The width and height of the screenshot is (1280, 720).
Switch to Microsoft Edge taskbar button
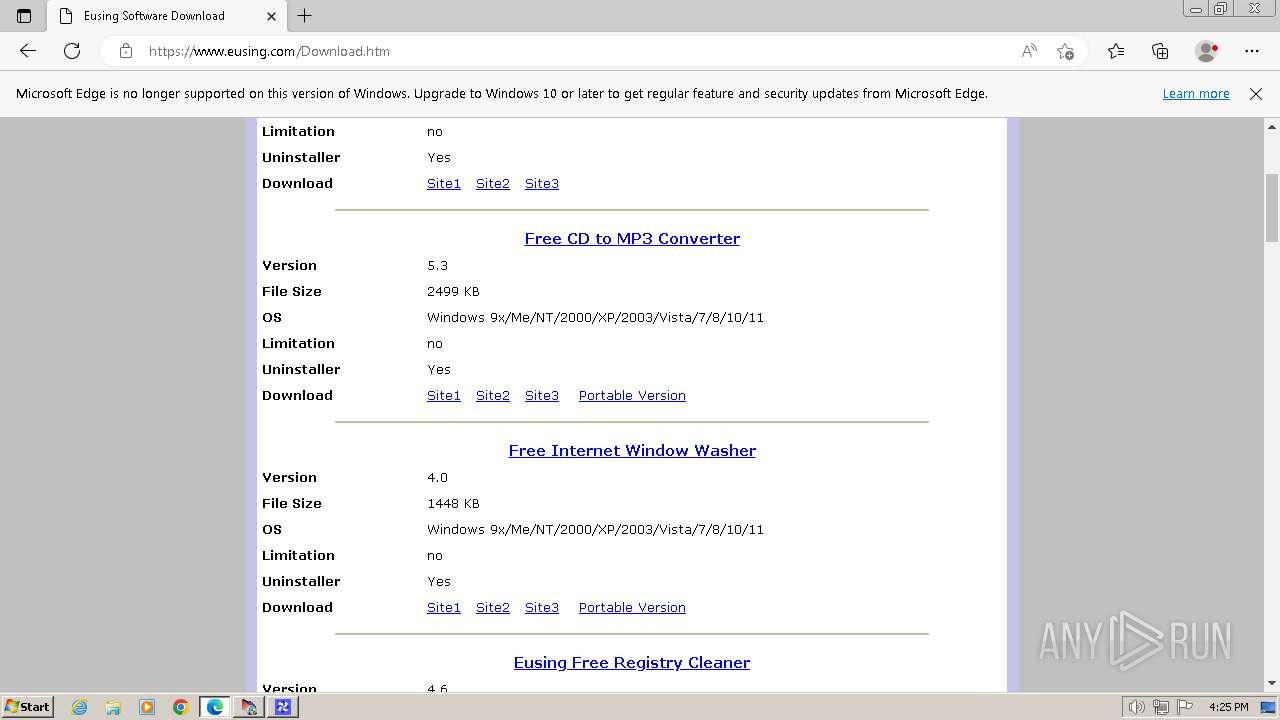coord(215,707)
